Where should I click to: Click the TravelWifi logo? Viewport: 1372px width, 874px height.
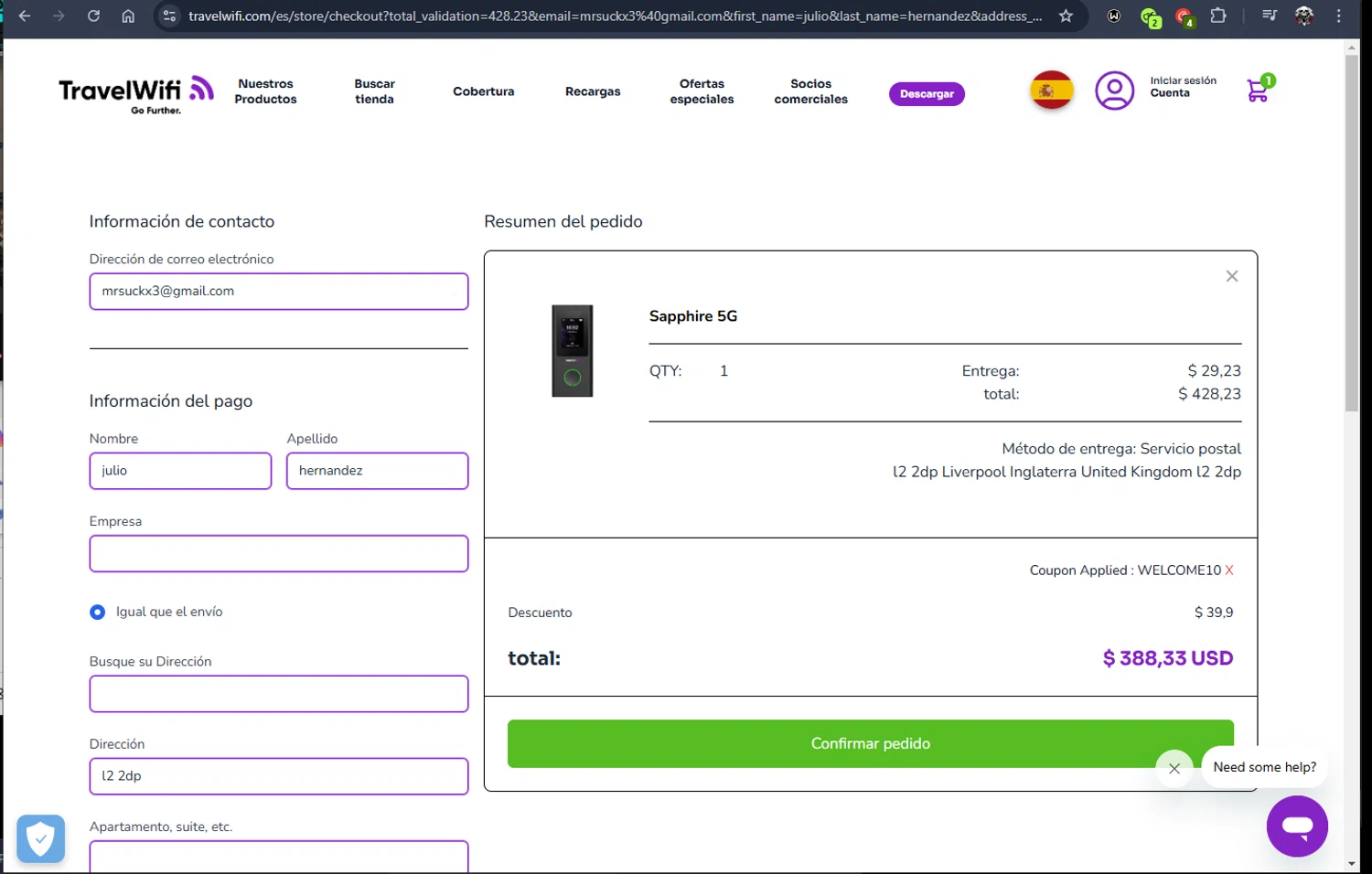136,92
